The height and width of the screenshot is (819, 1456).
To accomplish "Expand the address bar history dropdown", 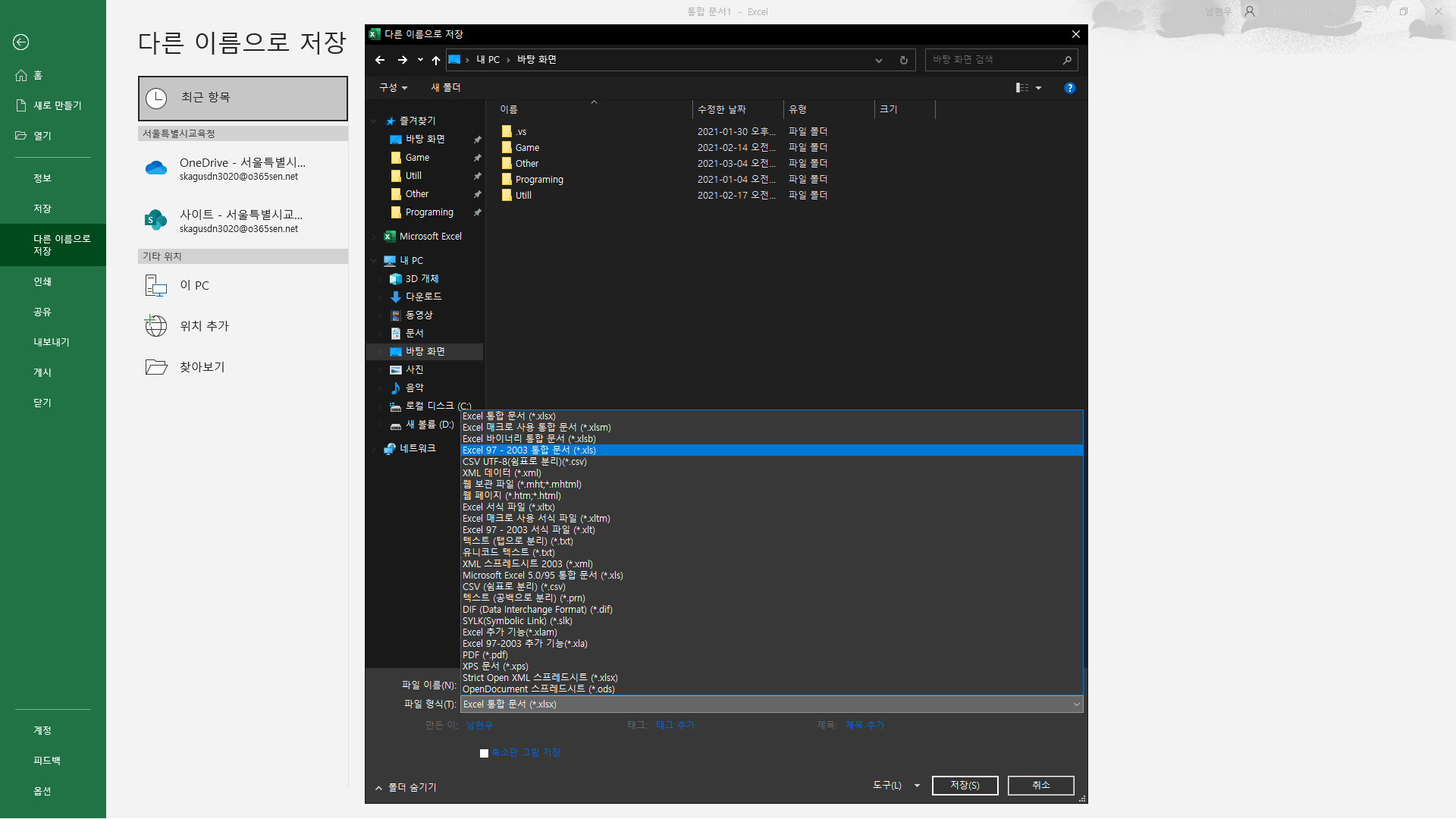I will pos(879,60).
